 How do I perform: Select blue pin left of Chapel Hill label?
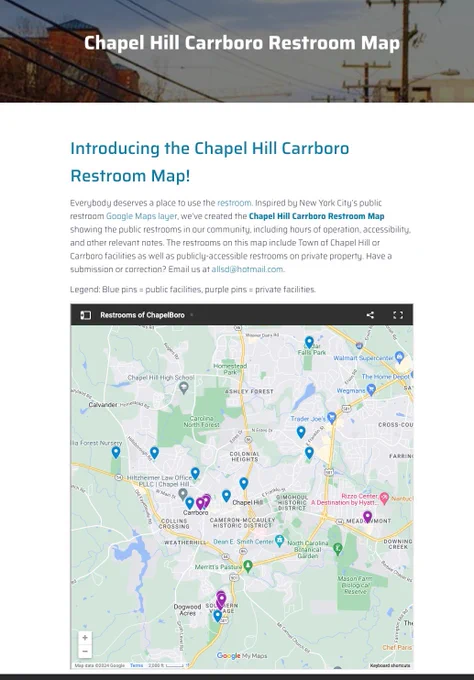click(226, 495)
